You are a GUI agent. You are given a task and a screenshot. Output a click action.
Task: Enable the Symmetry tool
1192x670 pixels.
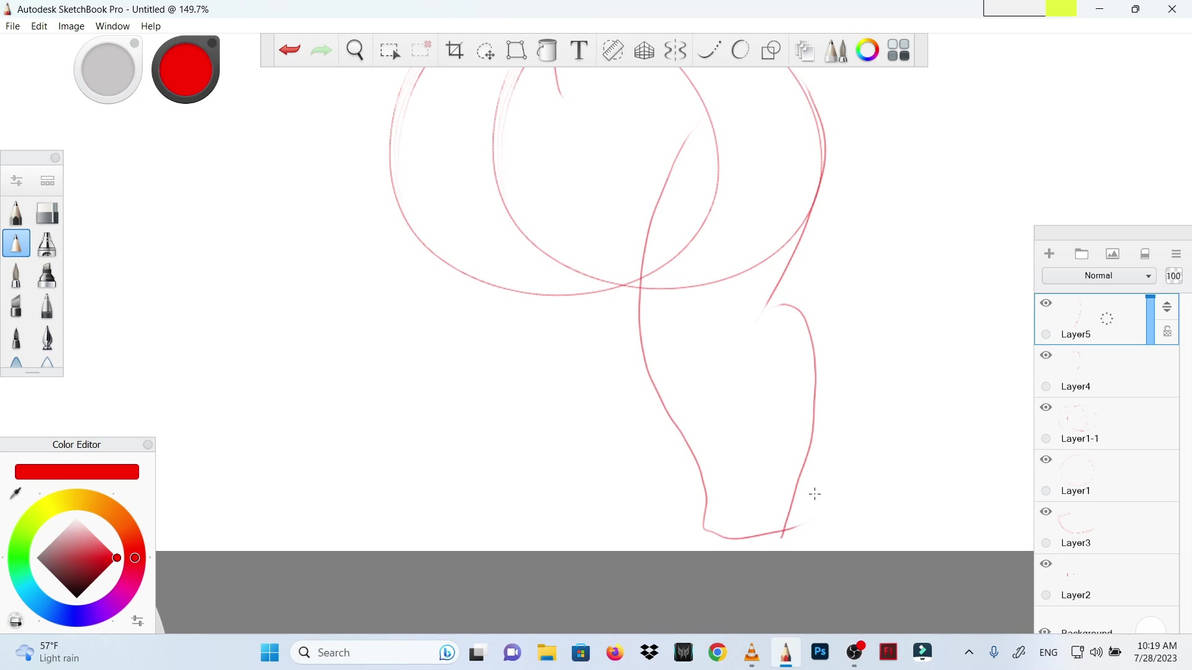[x=675, y=50]
